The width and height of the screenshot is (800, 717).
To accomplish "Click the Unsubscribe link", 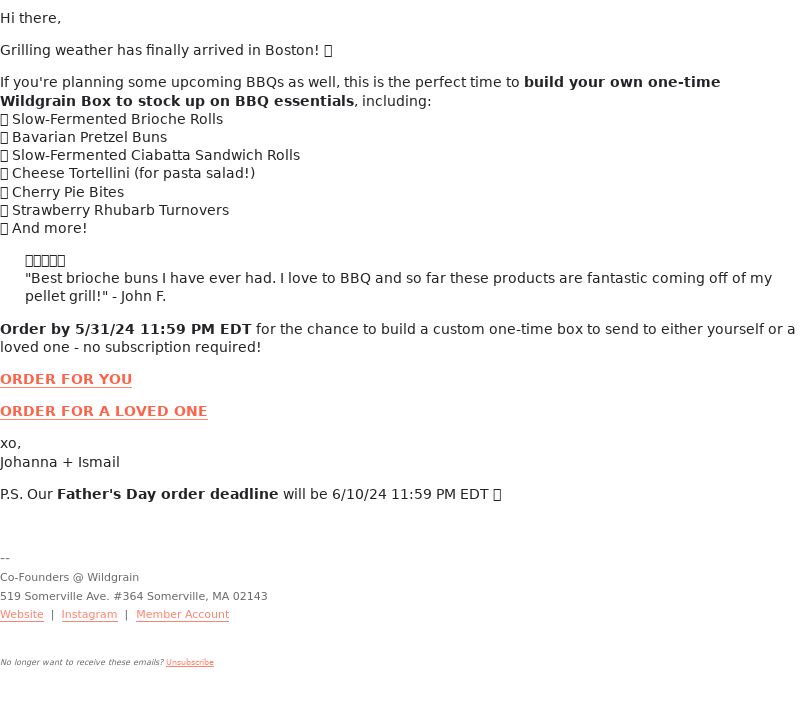I will coord(190,662).
